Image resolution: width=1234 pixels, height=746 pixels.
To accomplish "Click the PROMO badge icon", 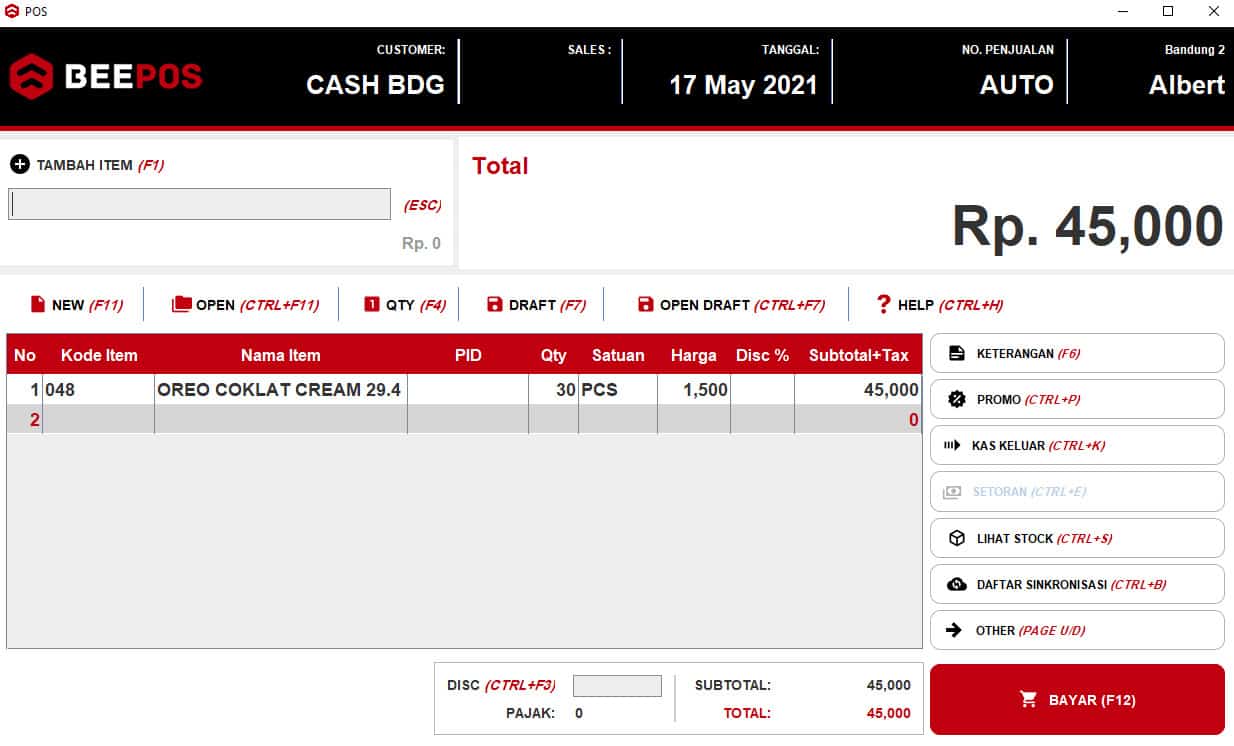I will pyautogui.click(x=956, y=399).
